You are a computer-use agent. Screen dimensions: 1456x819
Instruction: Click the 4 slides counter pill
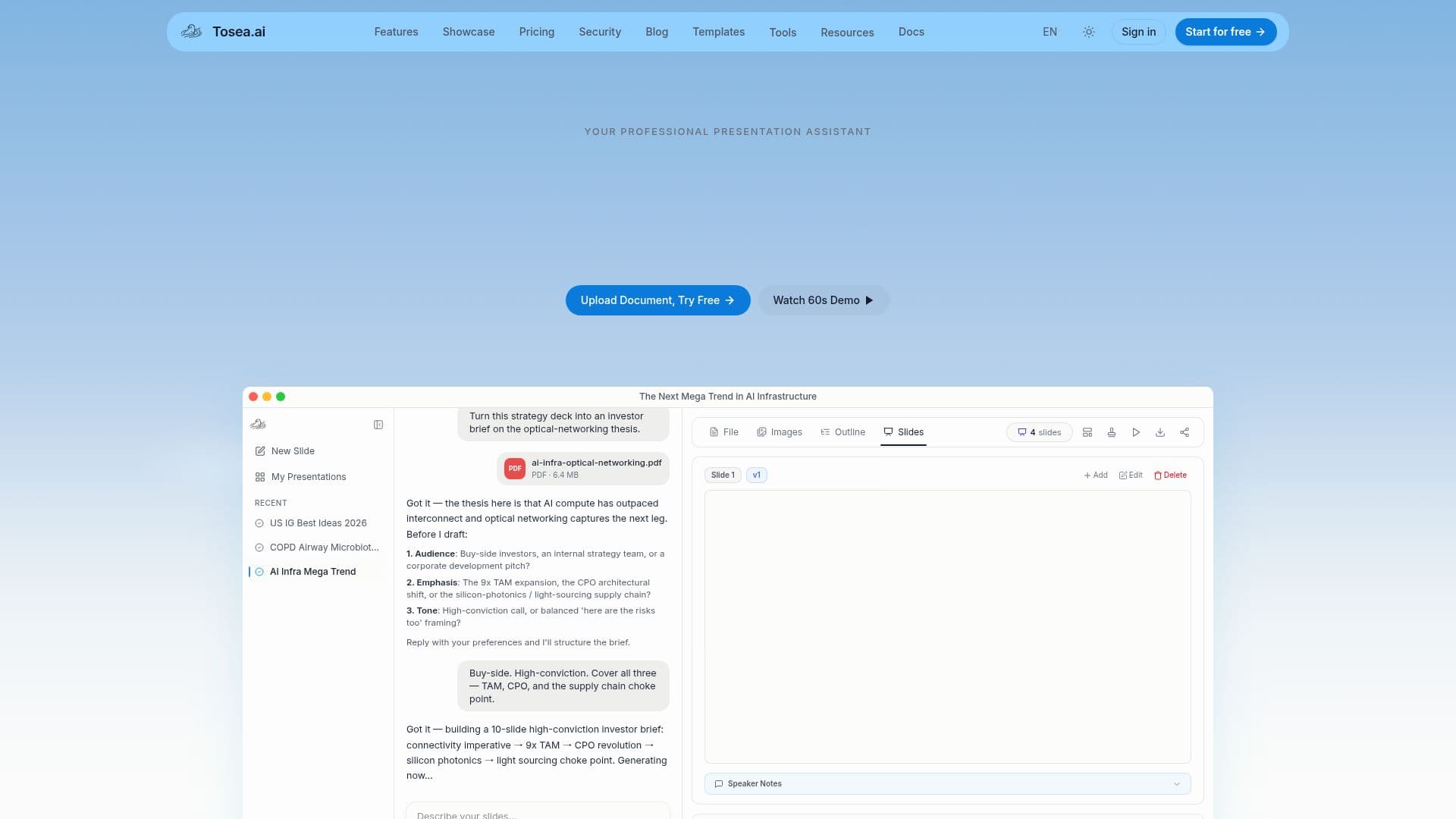pyautogui.click(x=1039, y=432)
